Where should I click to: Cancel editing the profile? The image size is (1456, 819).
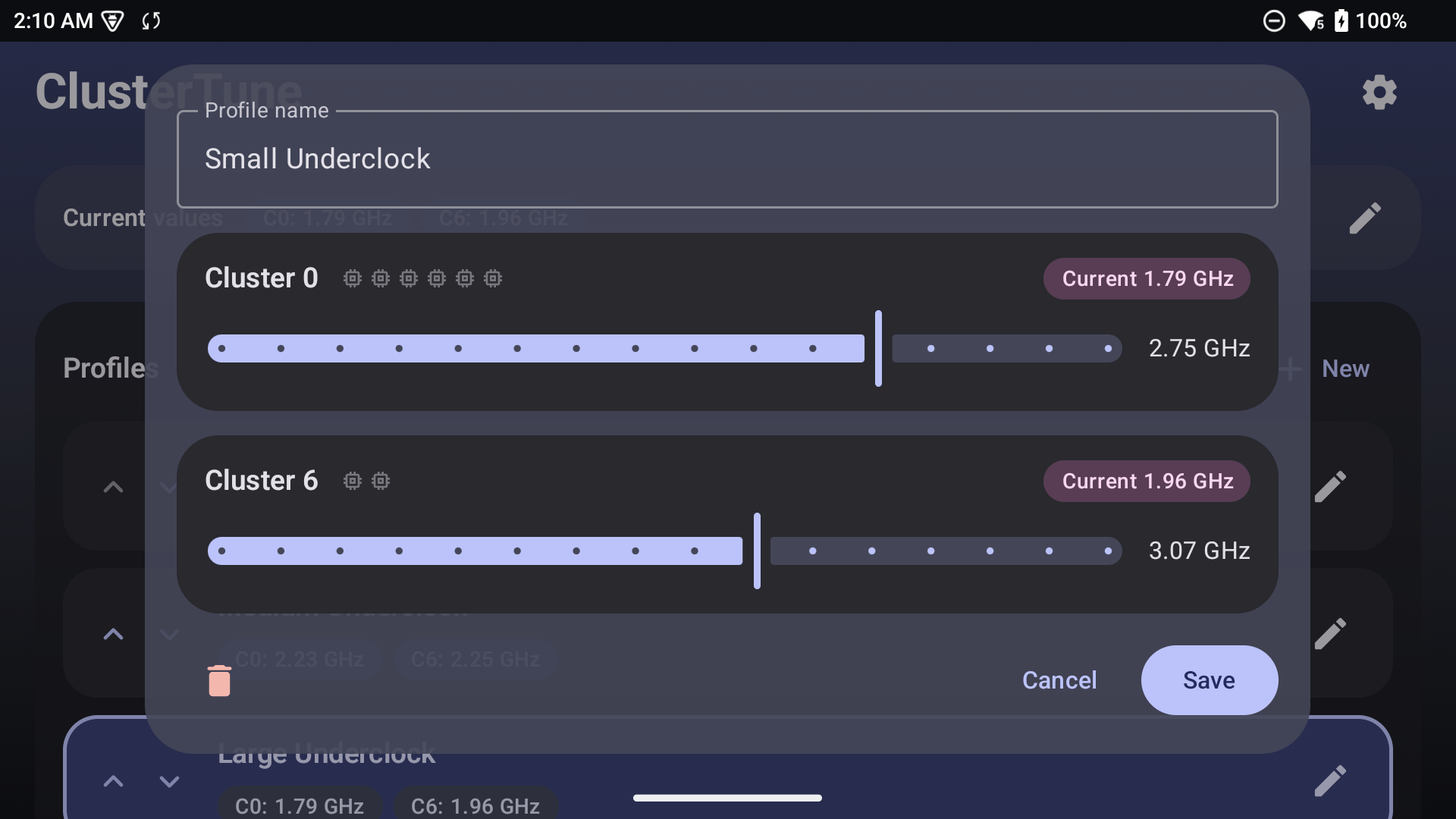coord(1059,680)
